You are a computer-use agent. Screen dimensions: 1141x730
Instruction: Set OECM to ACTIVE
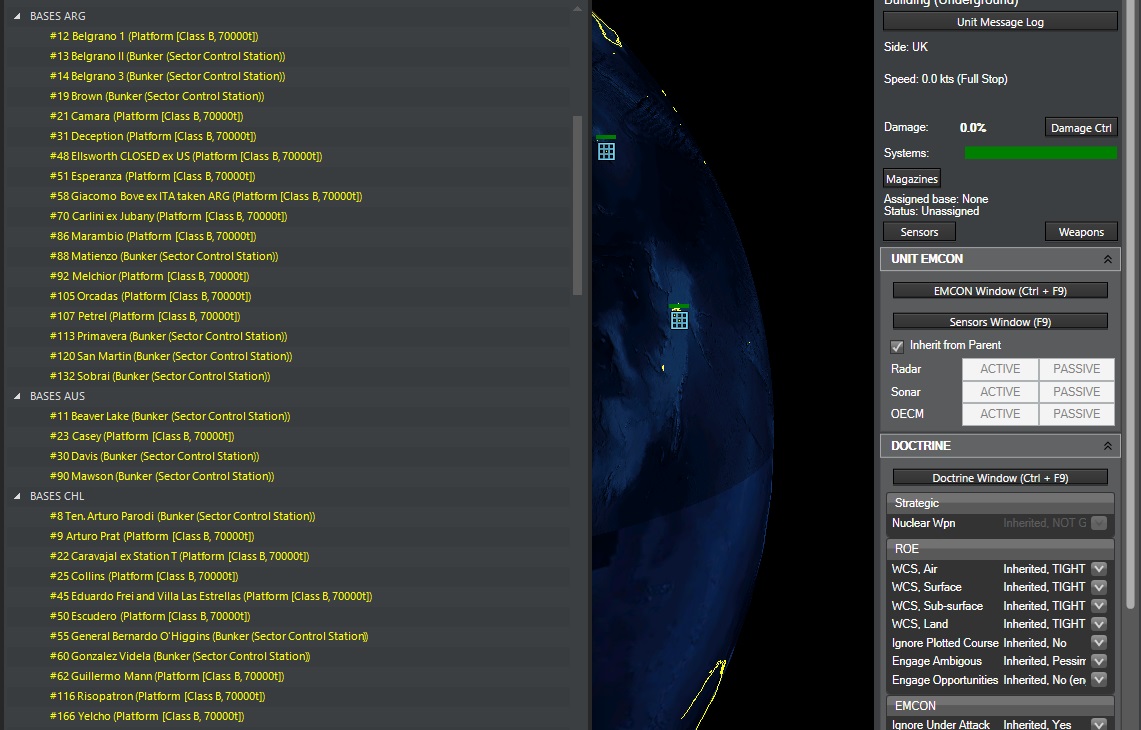tap(1000, 413)
